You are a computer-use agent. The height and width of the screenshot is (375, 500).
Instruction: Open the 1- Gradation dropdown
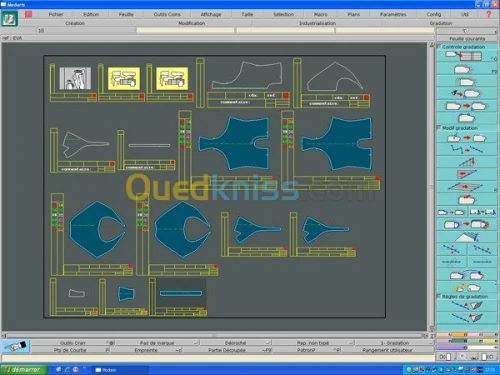[395, 343]
